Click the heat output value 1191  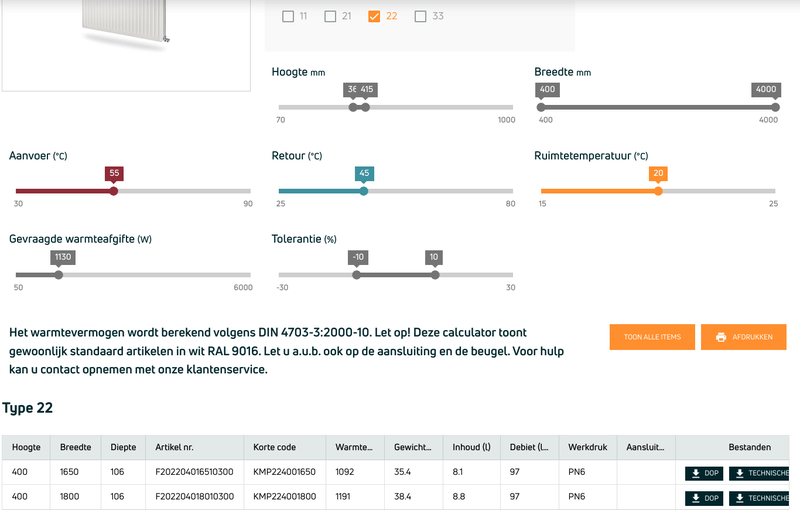pos(343,496)
